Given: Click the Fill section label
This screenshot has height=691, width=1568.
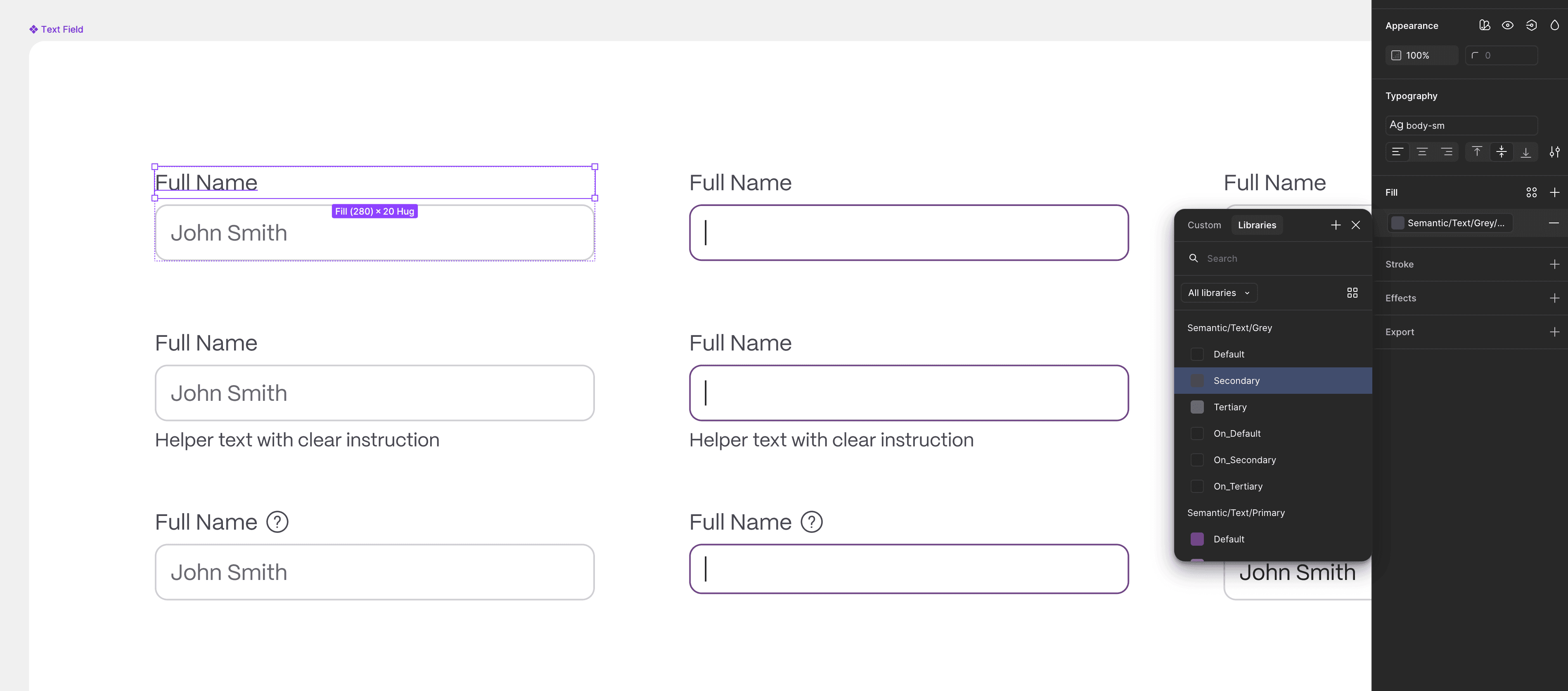Looking at the screenshot, I should pos(1391,192).
